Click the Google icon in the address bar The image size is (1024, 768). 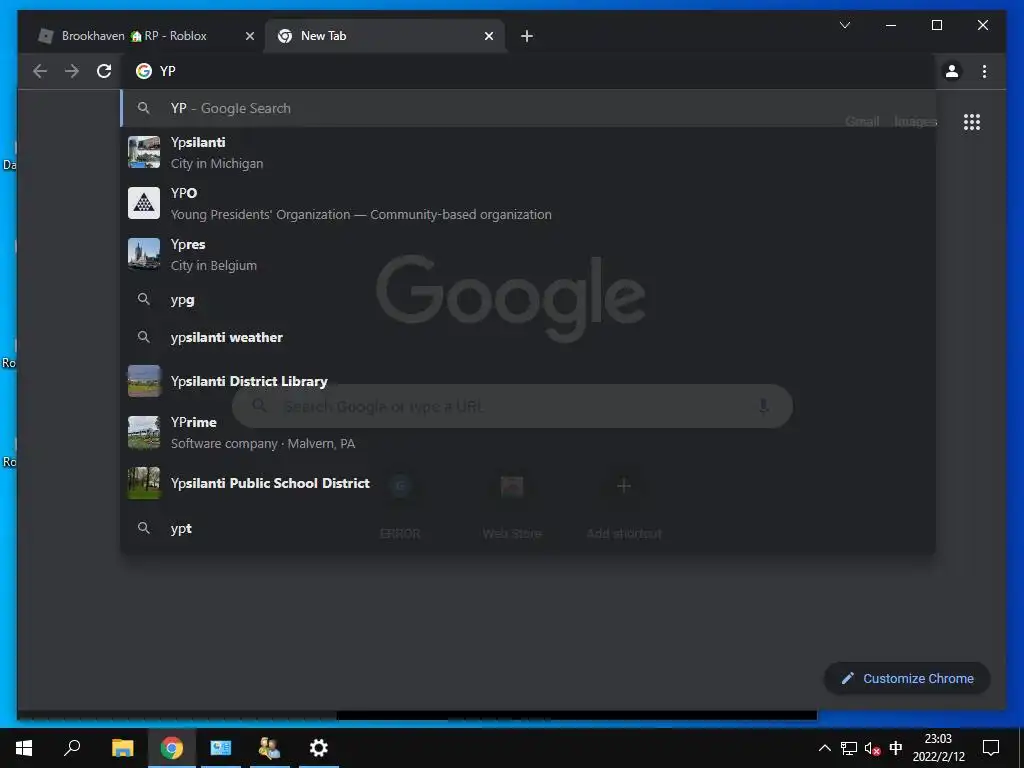pyautogui.click(x=144, y=71)
